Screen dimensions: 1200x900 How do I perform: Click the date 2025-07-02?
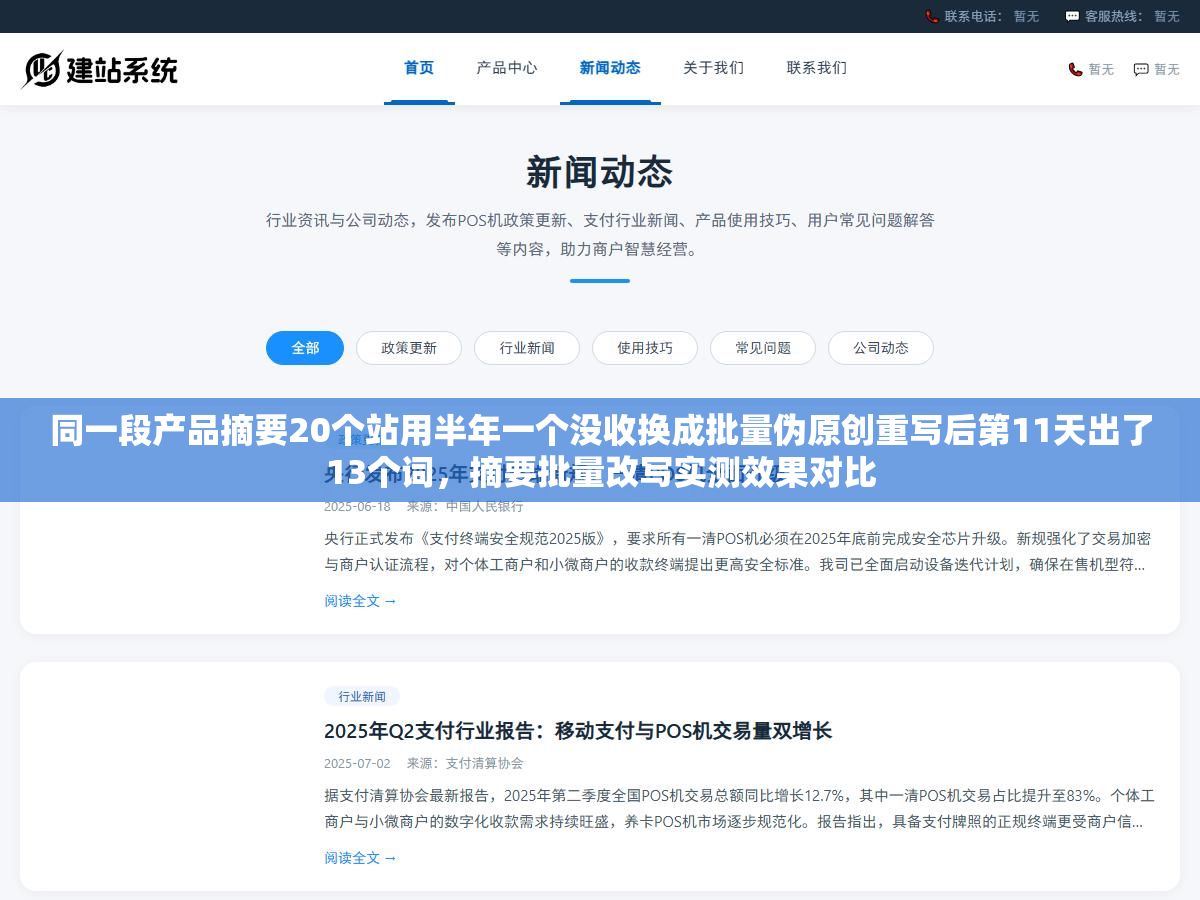(357, 763)
